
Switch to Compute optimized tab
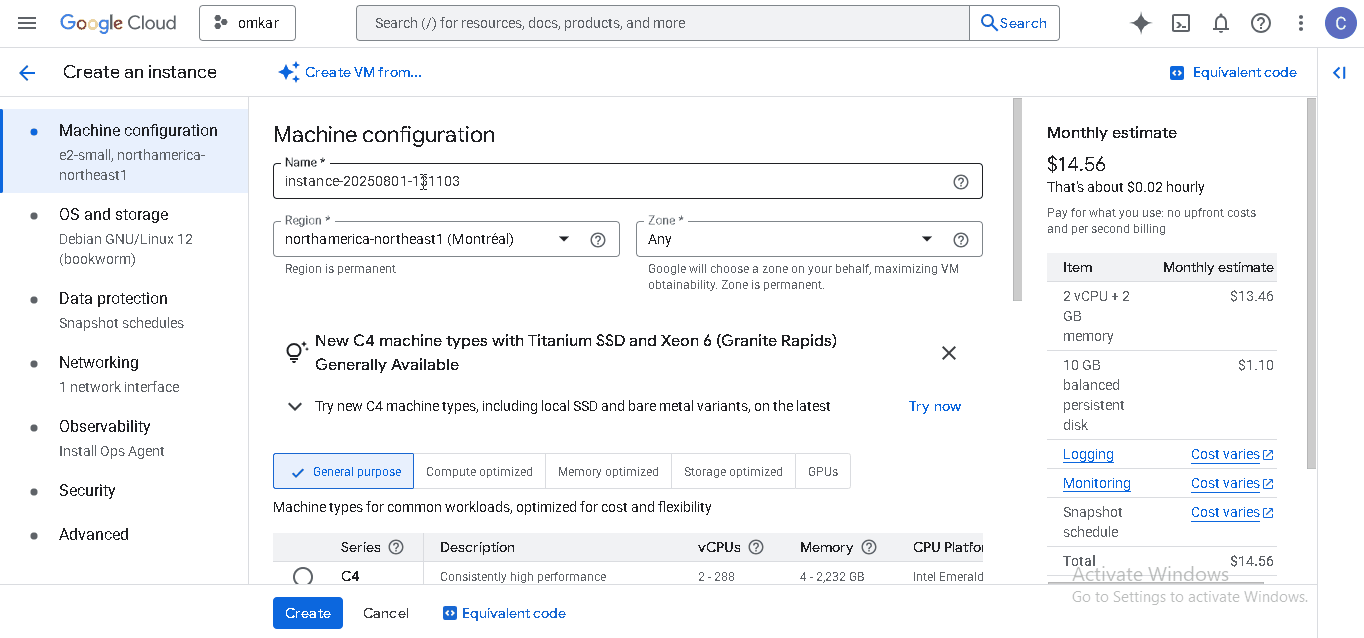pos(479,472)
